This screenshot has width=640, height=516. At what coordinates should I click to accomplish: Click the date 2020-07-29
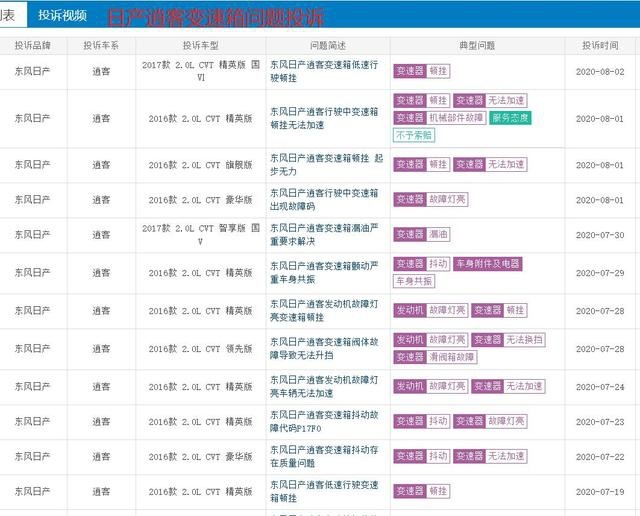click(600, 273)
